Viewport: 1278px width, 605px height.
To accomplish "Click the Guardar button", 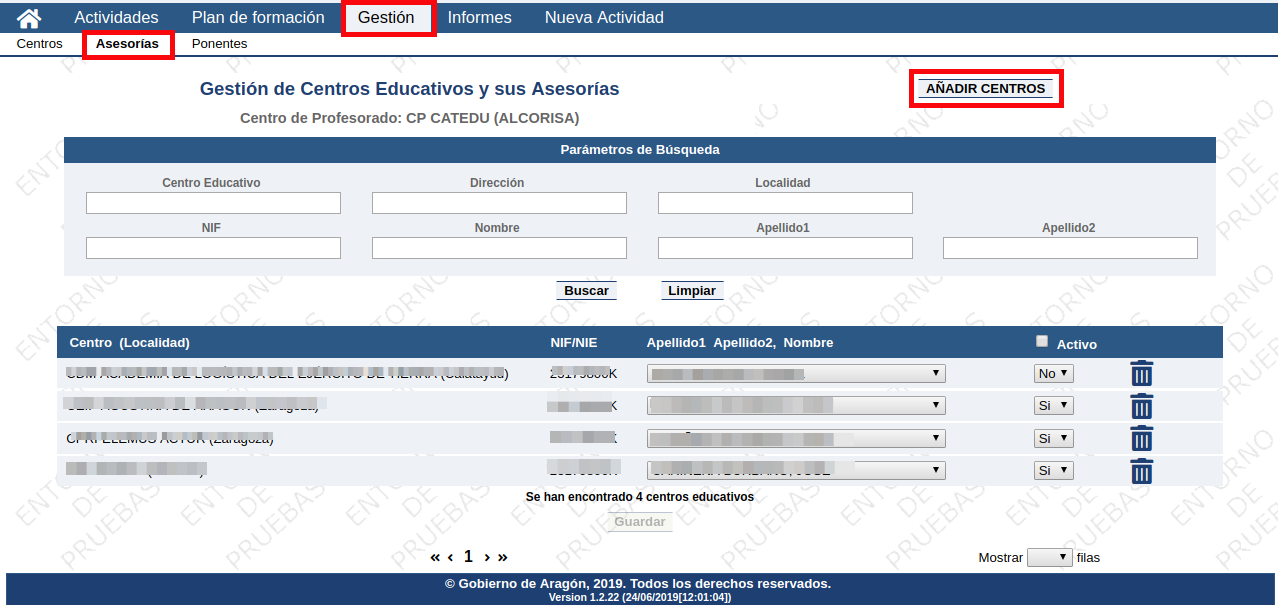I will pos(640,522).
